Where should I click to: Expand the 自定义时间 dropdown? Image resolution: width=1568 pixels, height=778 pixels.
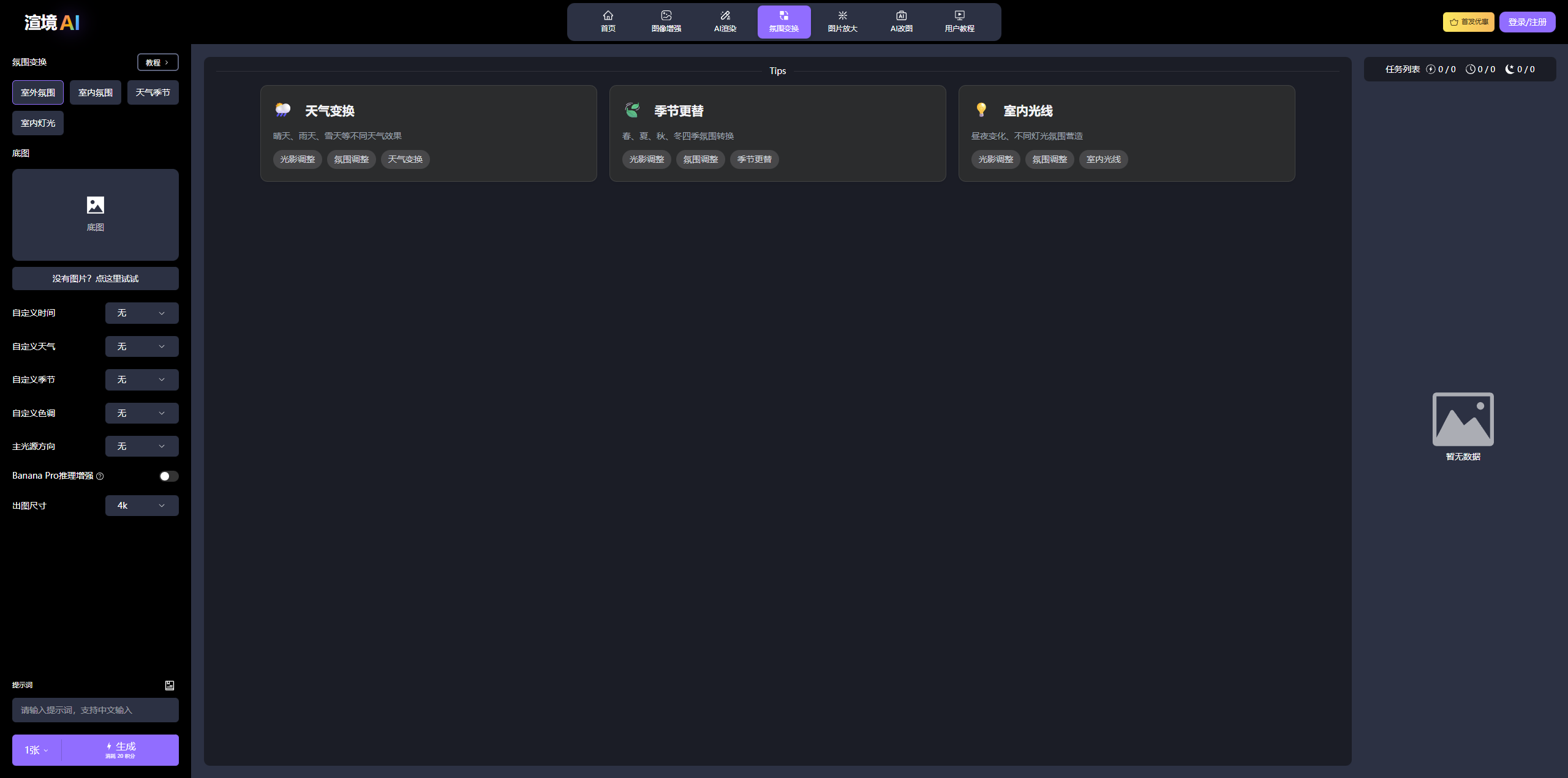point(141,313)
